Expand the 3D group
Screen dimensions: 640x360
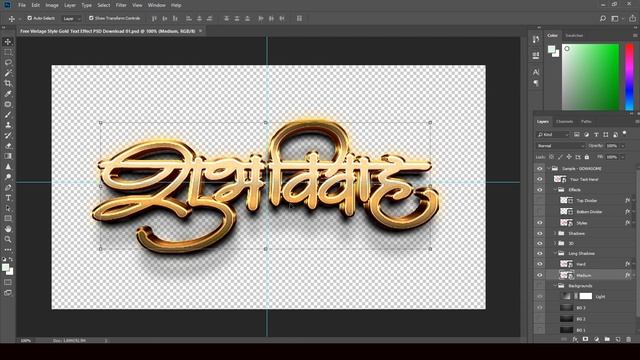click(555, 243)
